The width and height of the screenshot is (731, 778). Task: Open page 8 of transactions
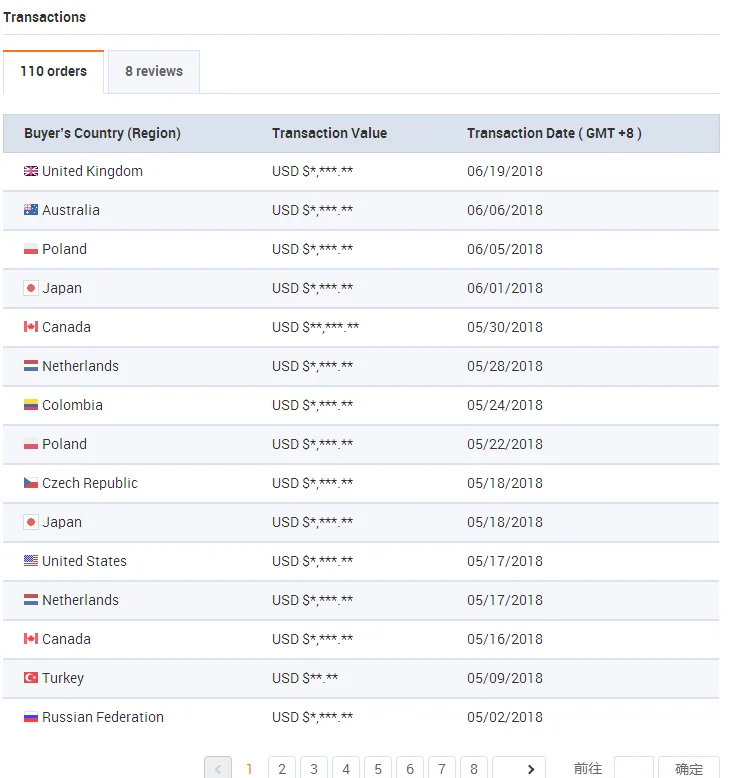[474, 768]
